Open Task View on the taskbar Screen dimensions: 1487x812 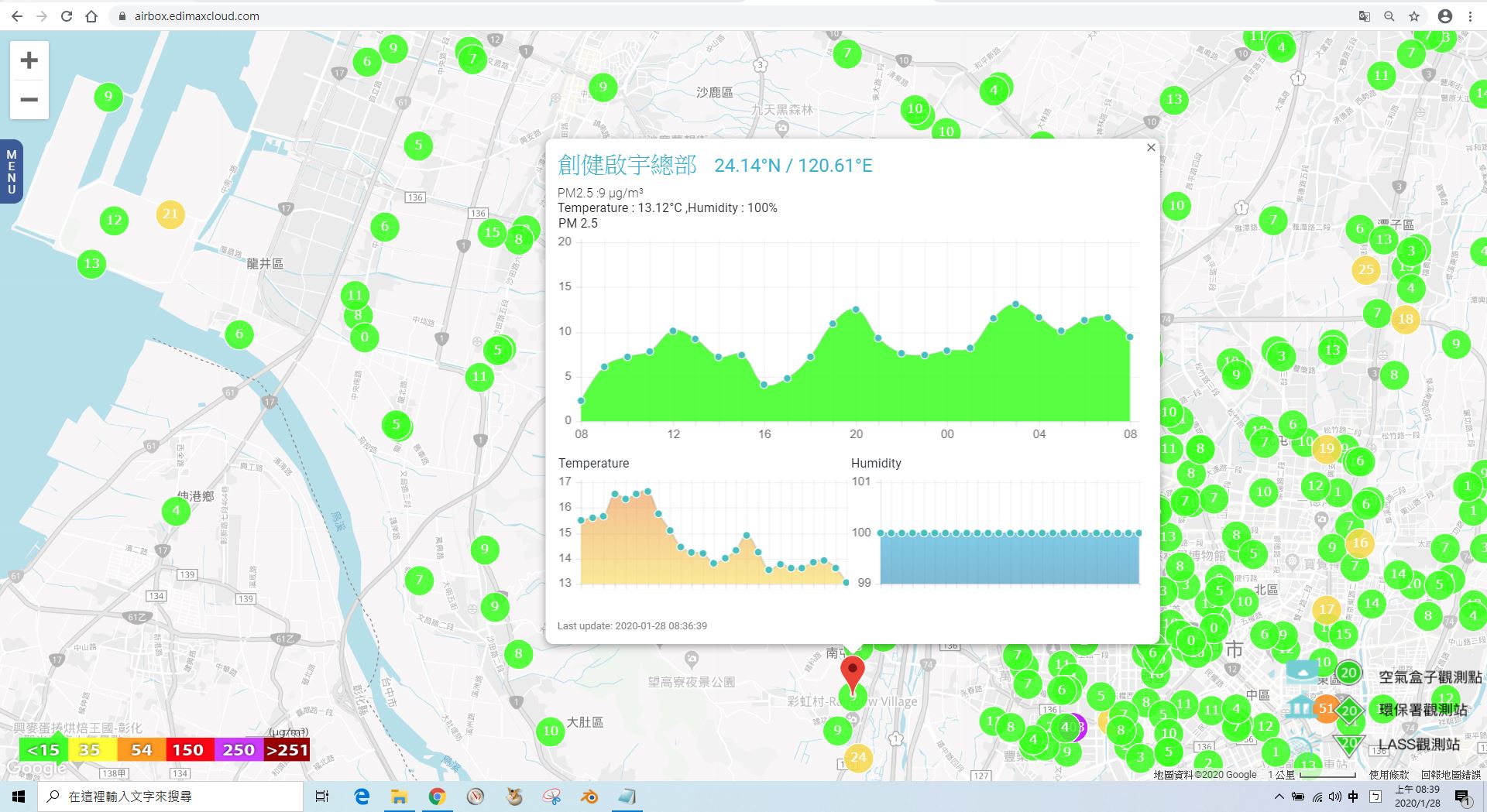pyautogui.click(x=322, y=797)
